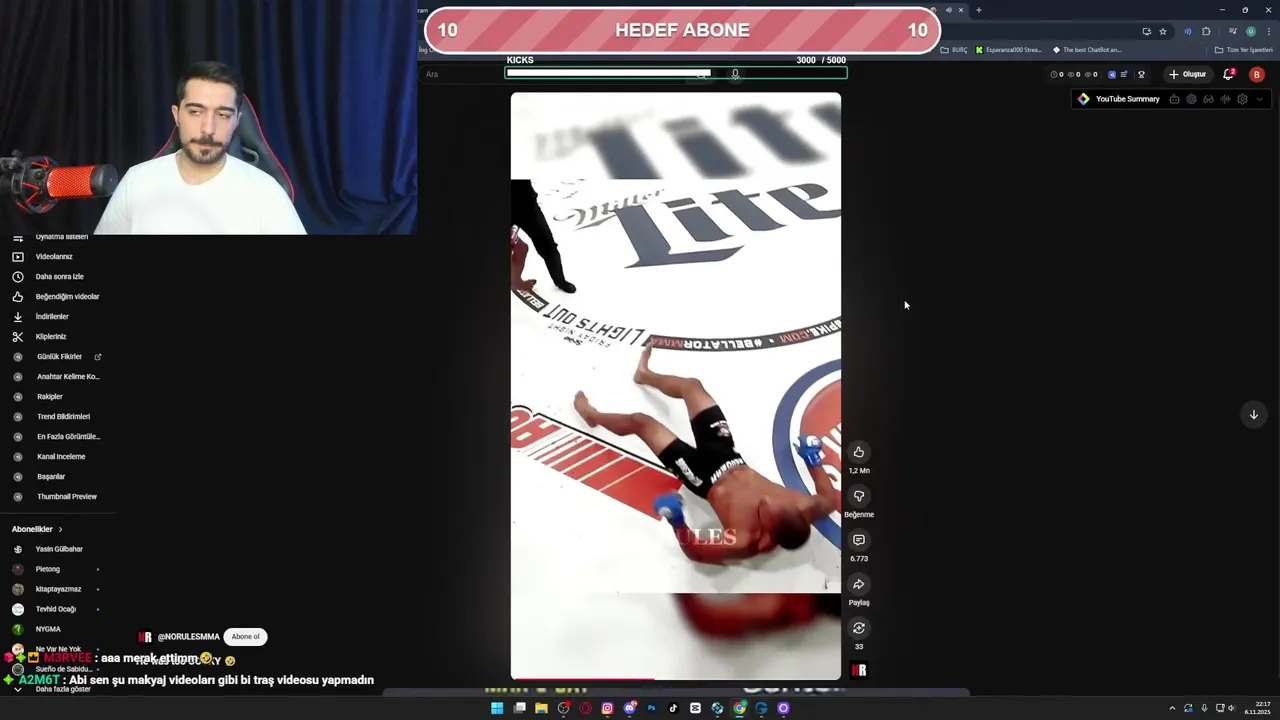Open a new browser tab
This screenshot has height=720, width=1280.
(978, 10)
